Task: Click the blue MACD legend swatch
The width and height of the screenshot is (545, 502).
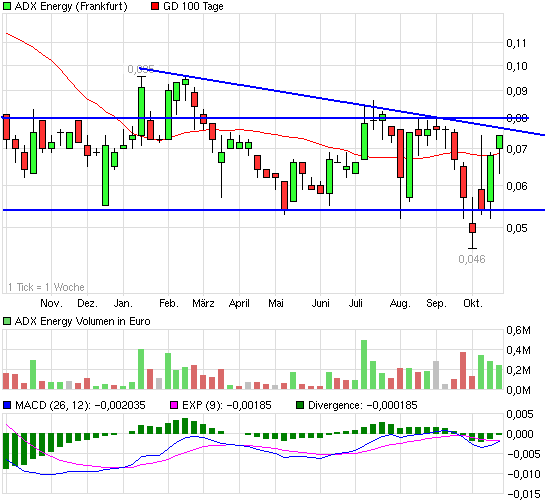Action: [x=7, y=405]
